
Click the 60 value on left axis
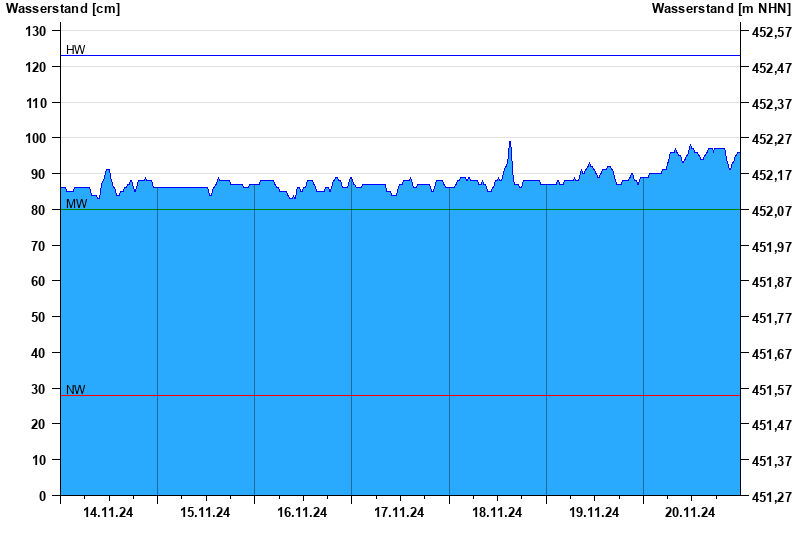pyautogui.click(x=38, y=282)
